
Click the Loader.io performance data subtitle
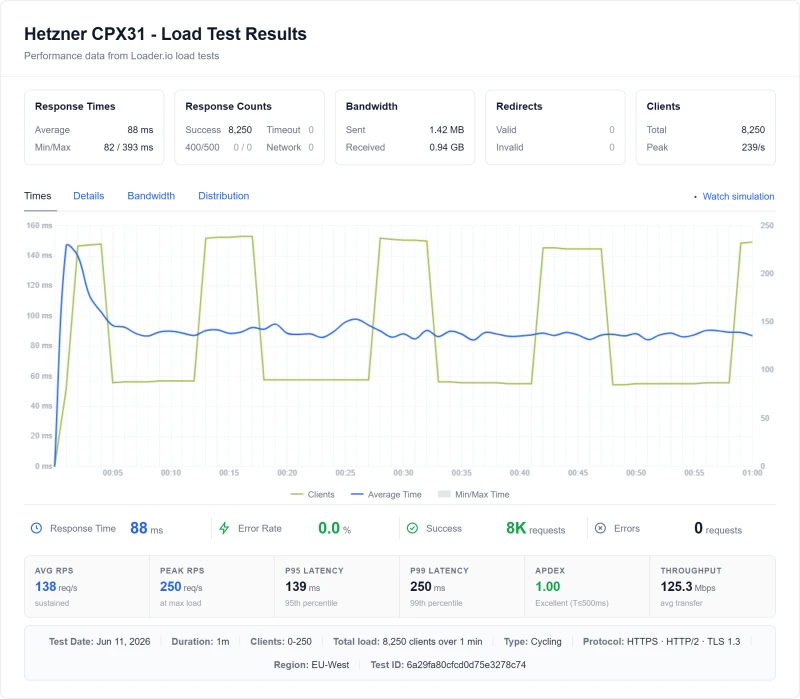click(x=121, y=56)
